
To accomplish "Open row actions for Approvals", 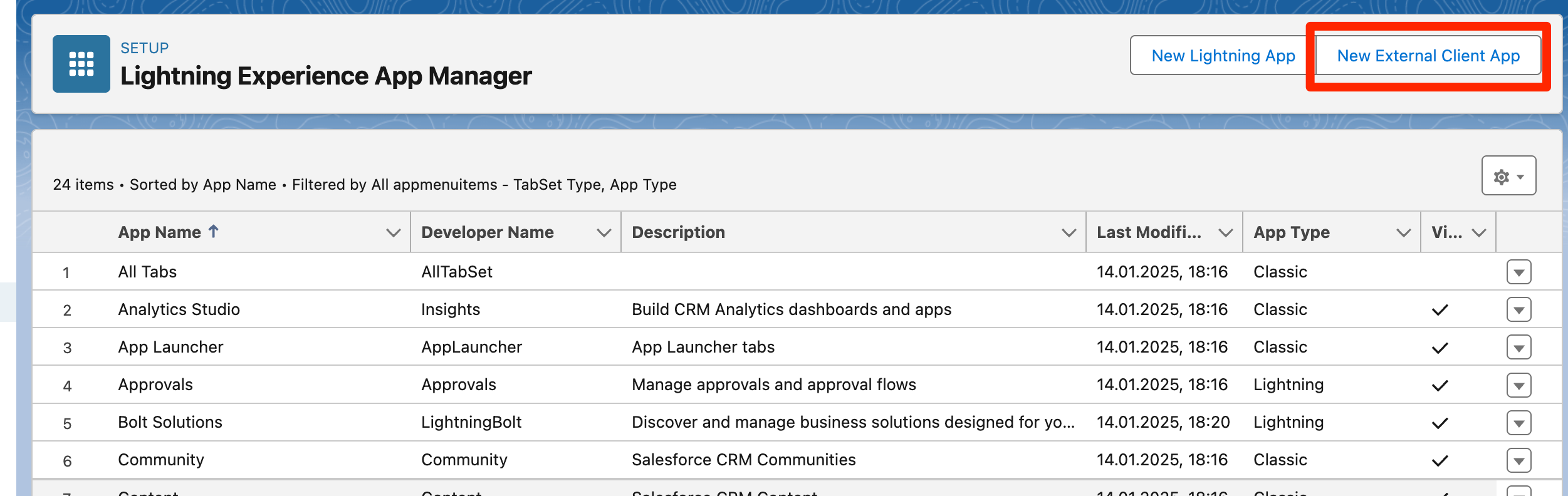I will (x=1518, y=385).
